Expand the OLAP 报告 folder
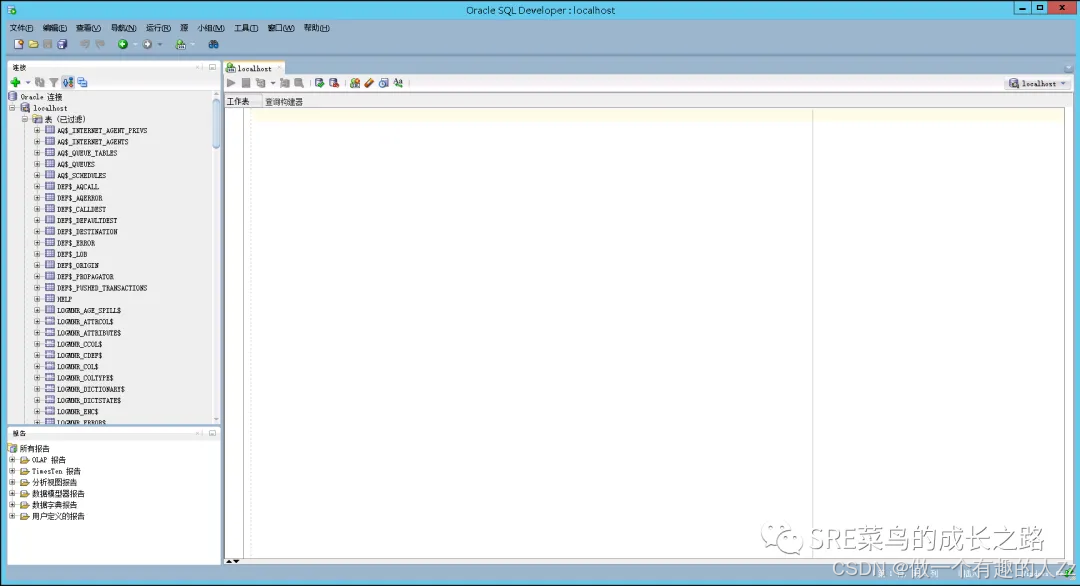1080x586 pixels. click(x=12, y=460)
